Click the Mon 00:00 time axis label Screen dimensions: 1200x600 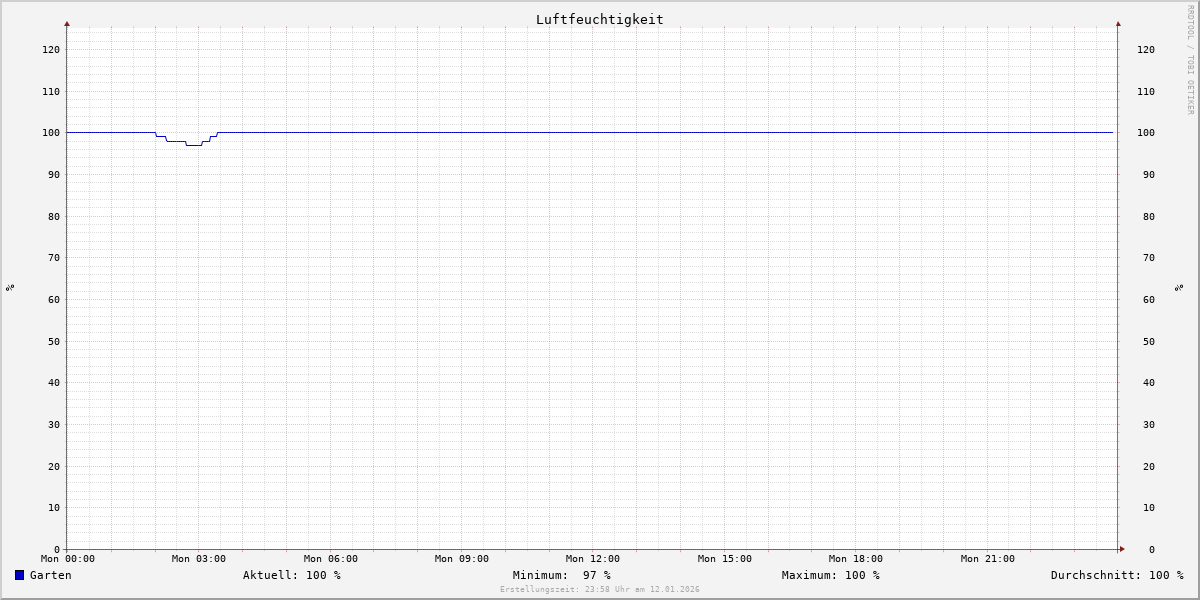point(68,559)
